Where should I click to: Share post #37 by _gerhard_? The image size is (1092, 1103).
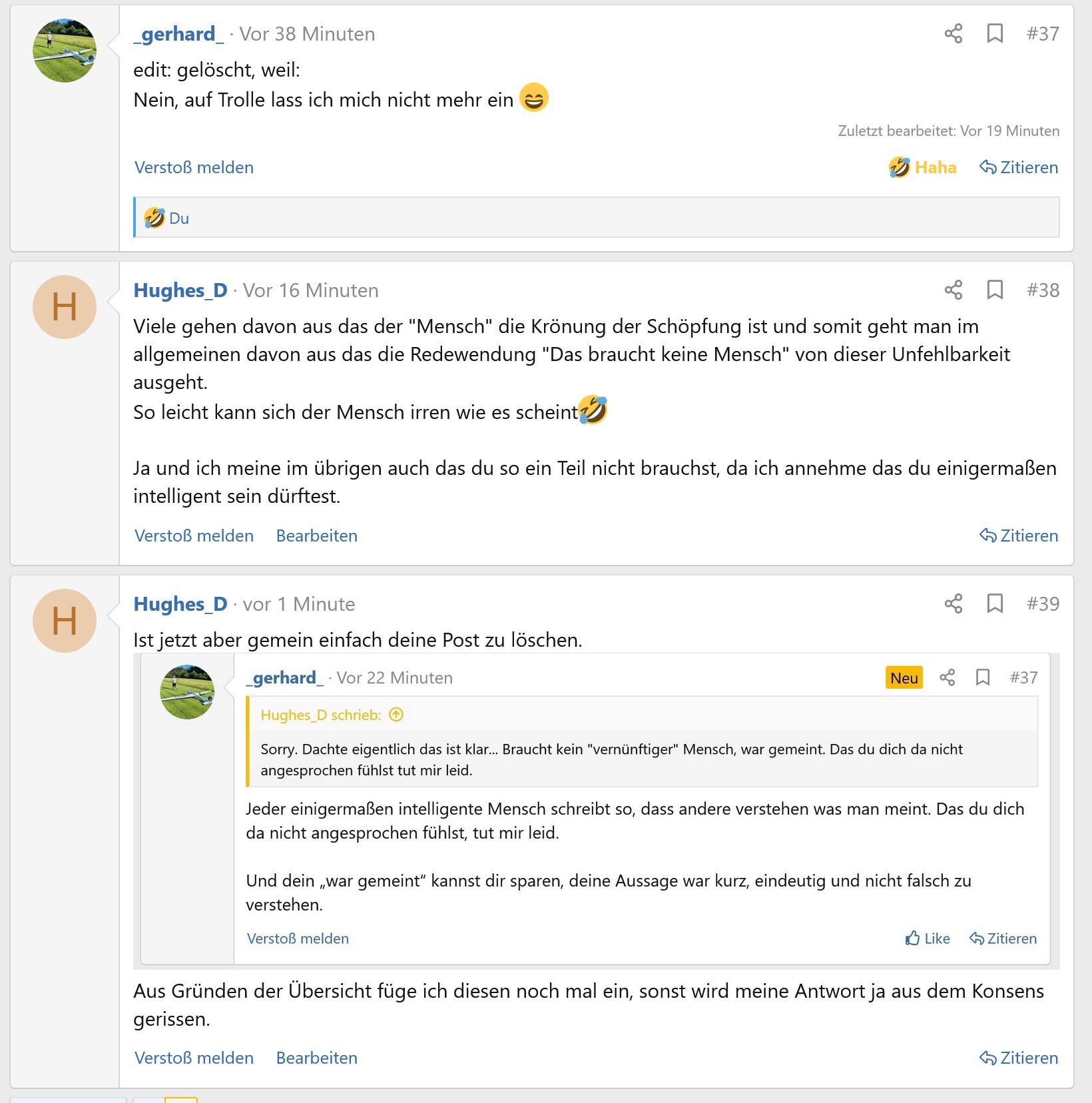point(953,33)
